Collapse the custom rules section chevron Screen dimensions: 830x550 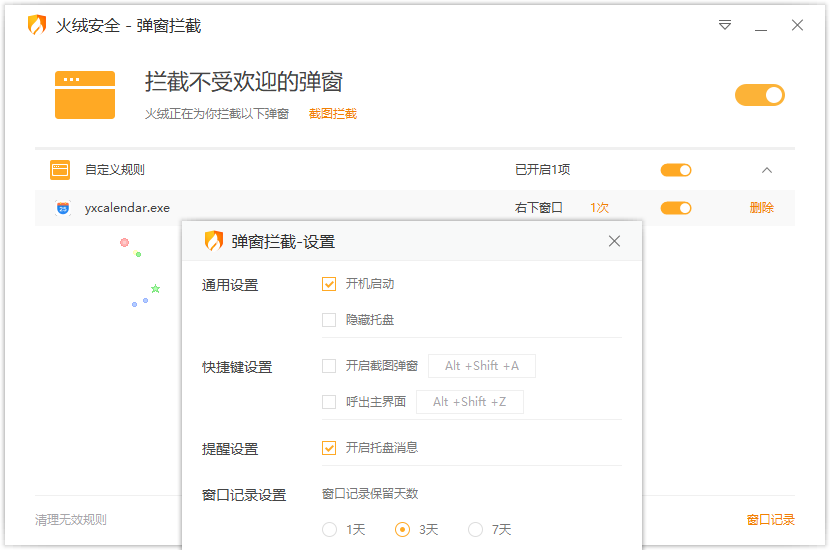click(x=767, y=170)
